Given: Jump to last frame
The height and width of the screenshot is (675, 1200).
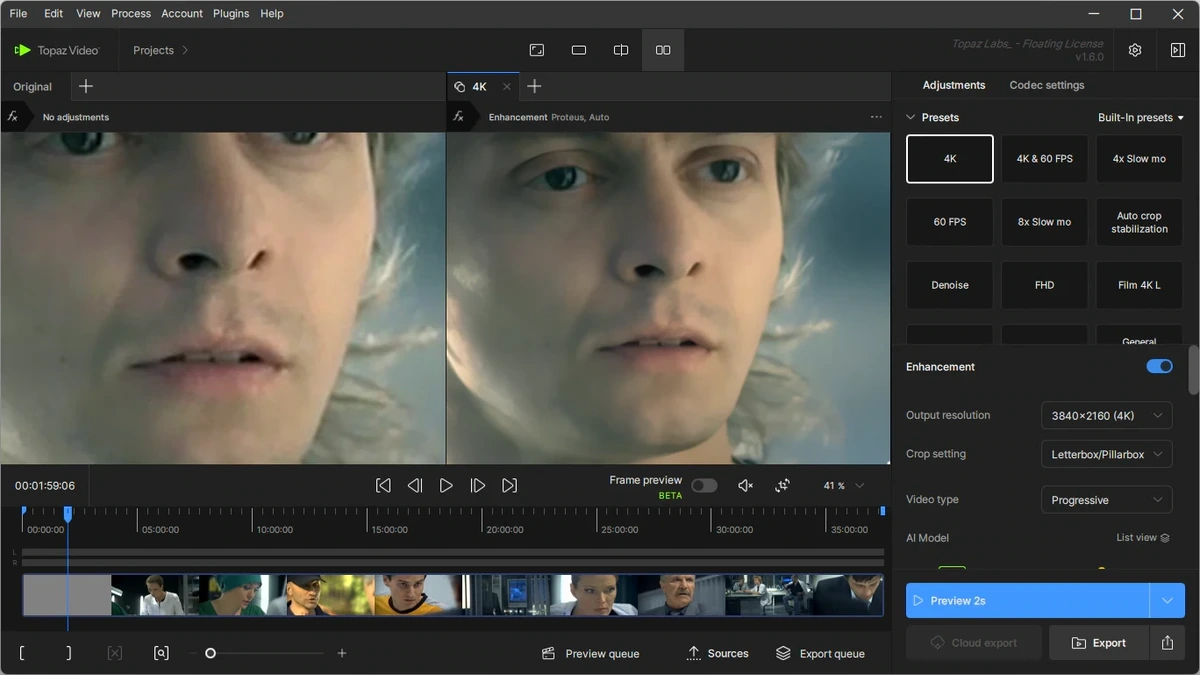Looking at the screenshot, I should [x=510, y=485].
